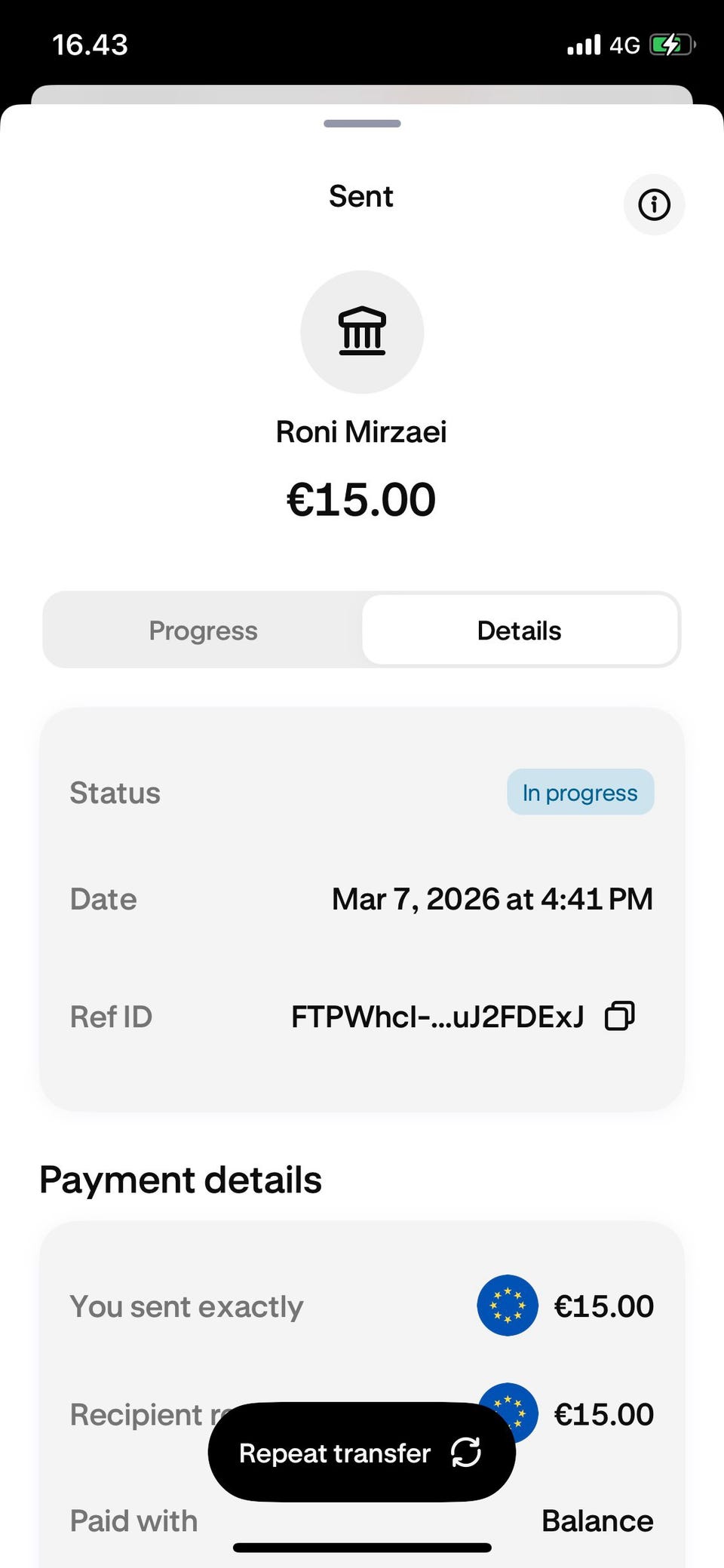Tap the cellular signal bars indicator

[584, 45]
